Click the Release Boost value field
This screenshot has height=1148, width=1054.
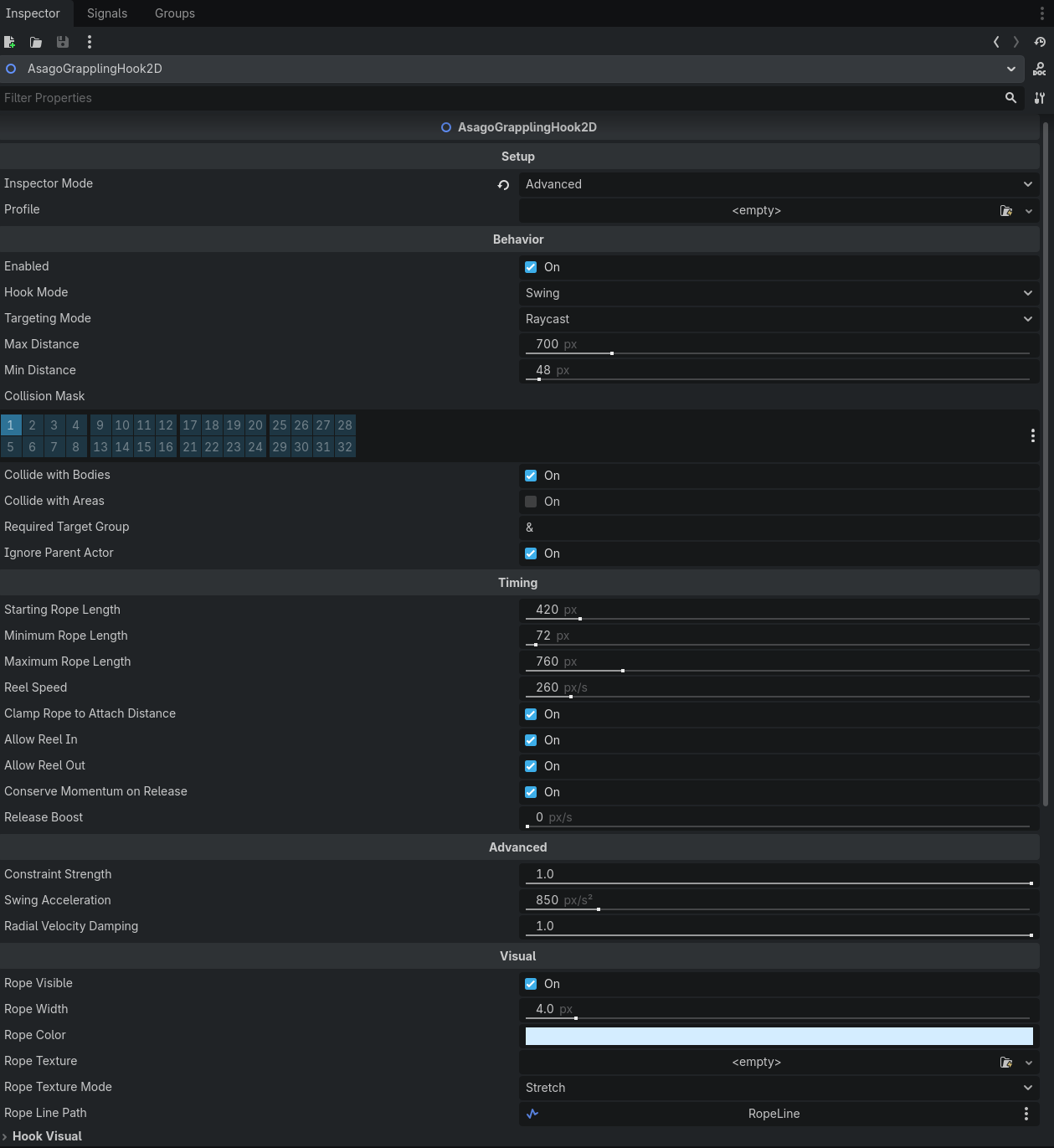[779, 818]
